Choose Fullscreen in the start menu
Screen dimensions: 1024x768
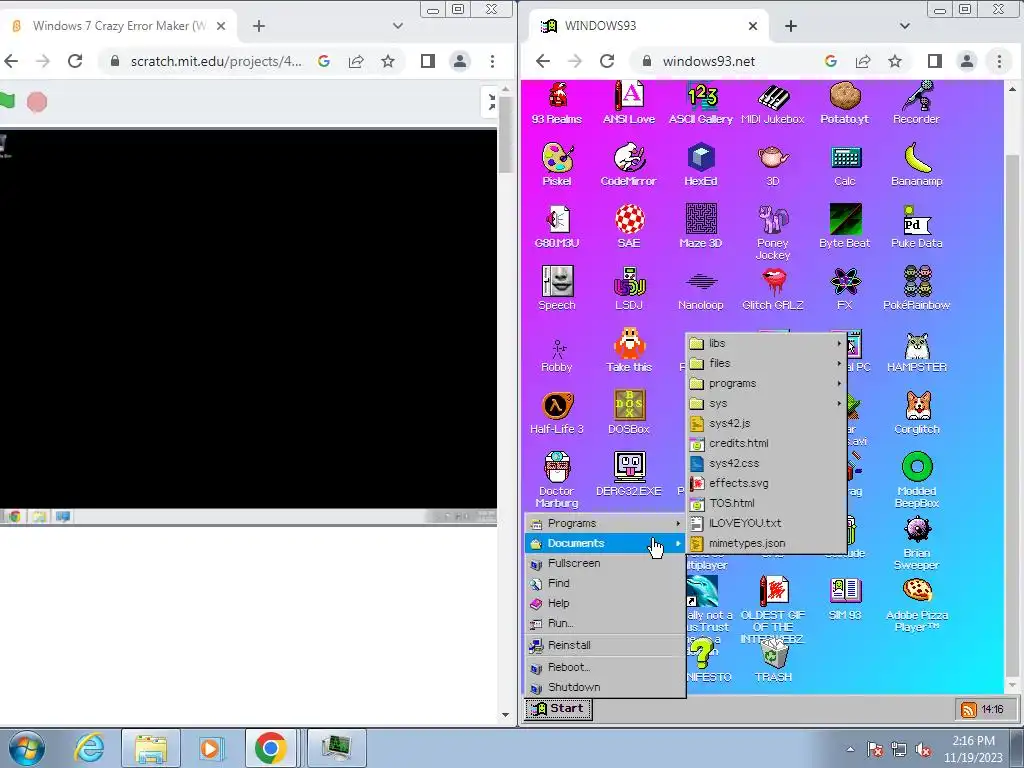point(605,563)
